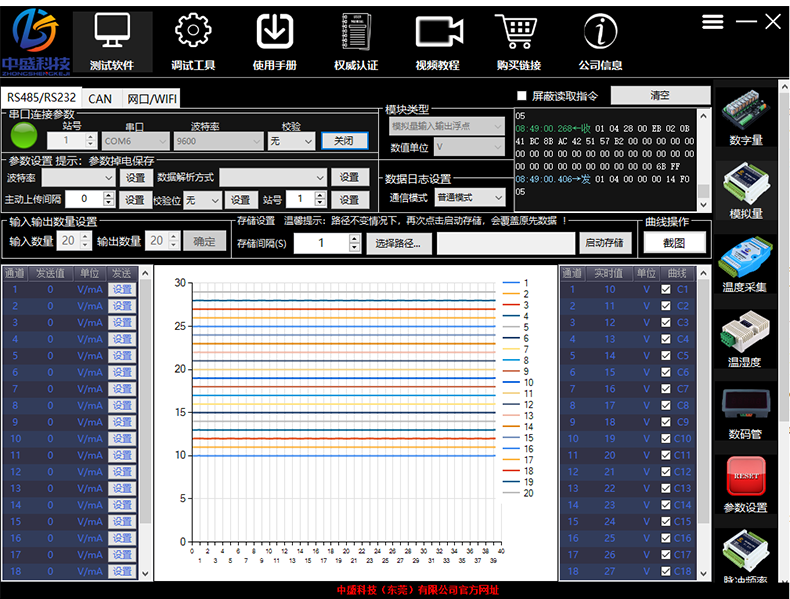Select the 数字量 module in sidebar
790x599 pixels.
[745, 110]
